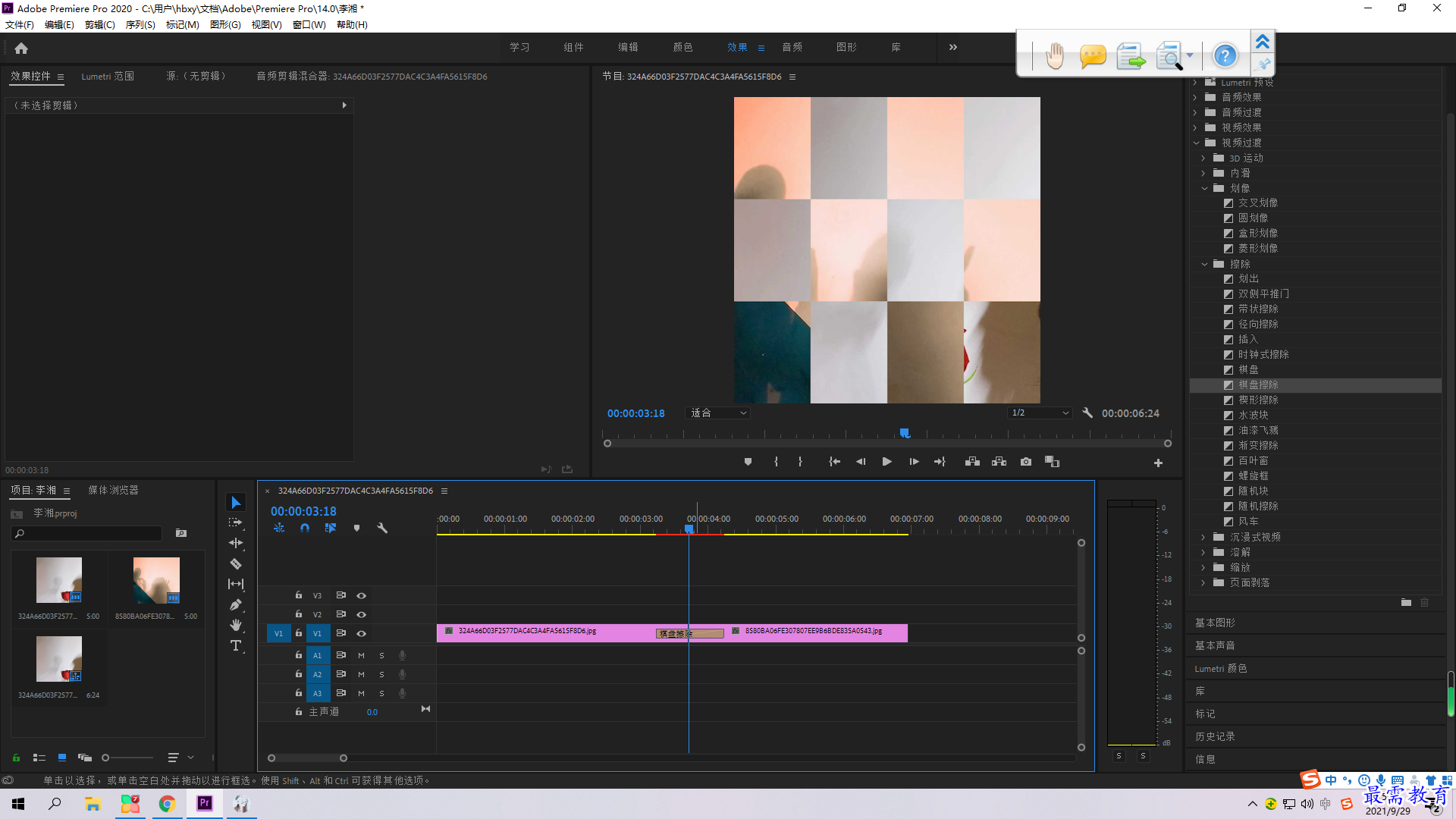Select the Razor tool
This screenshot has width=1456, height=819.
pos(236,563)
